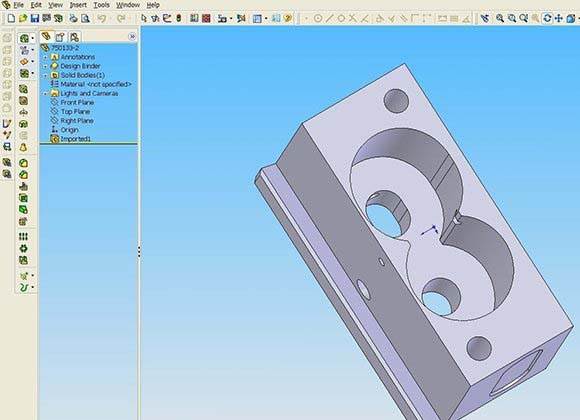Click the Previous View icon
Screen dimensions: 580x420
[485, 18]
